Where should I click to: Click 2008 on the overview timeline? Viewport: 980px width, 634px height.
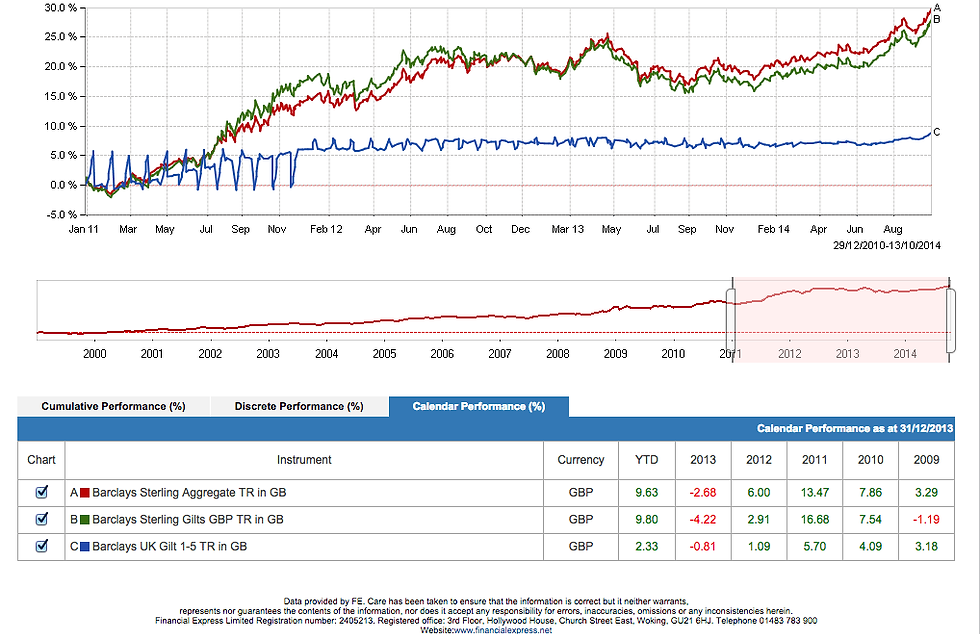(x=558, y=354)
